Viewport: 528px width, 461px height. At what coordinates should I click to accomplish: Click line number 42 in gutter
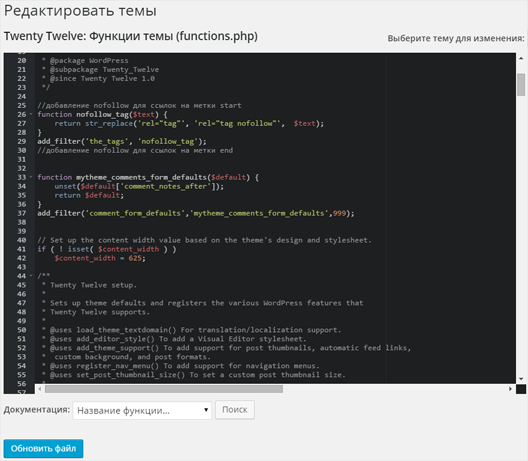pos(22,258)
